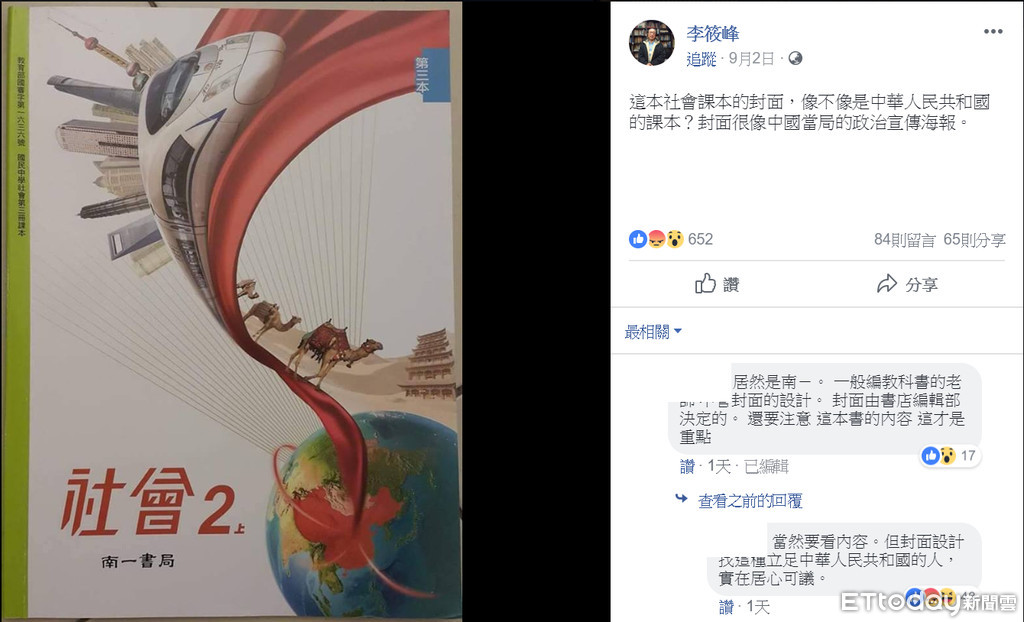This screenshot has width=1024, height=622.
Task: View the first comment's 17 reactions
Action: (x=949, y=455)
